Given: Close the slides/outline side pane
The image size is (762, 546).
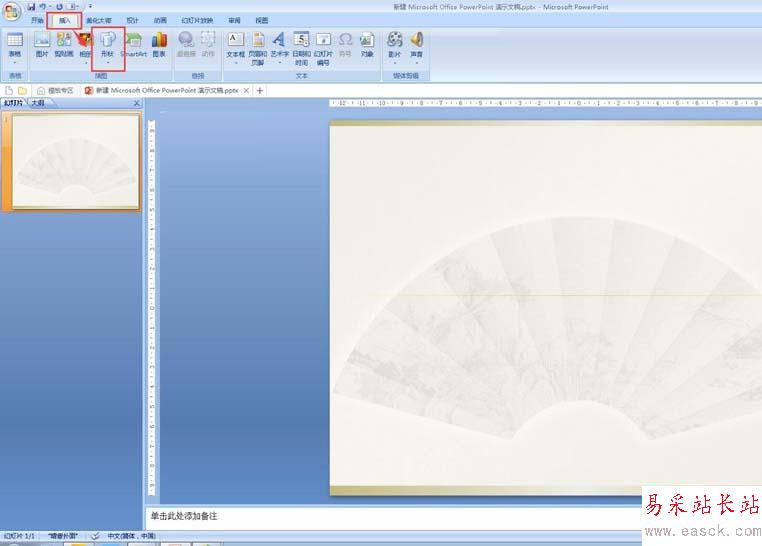Looking at the screenshot, I should point(137,103).
